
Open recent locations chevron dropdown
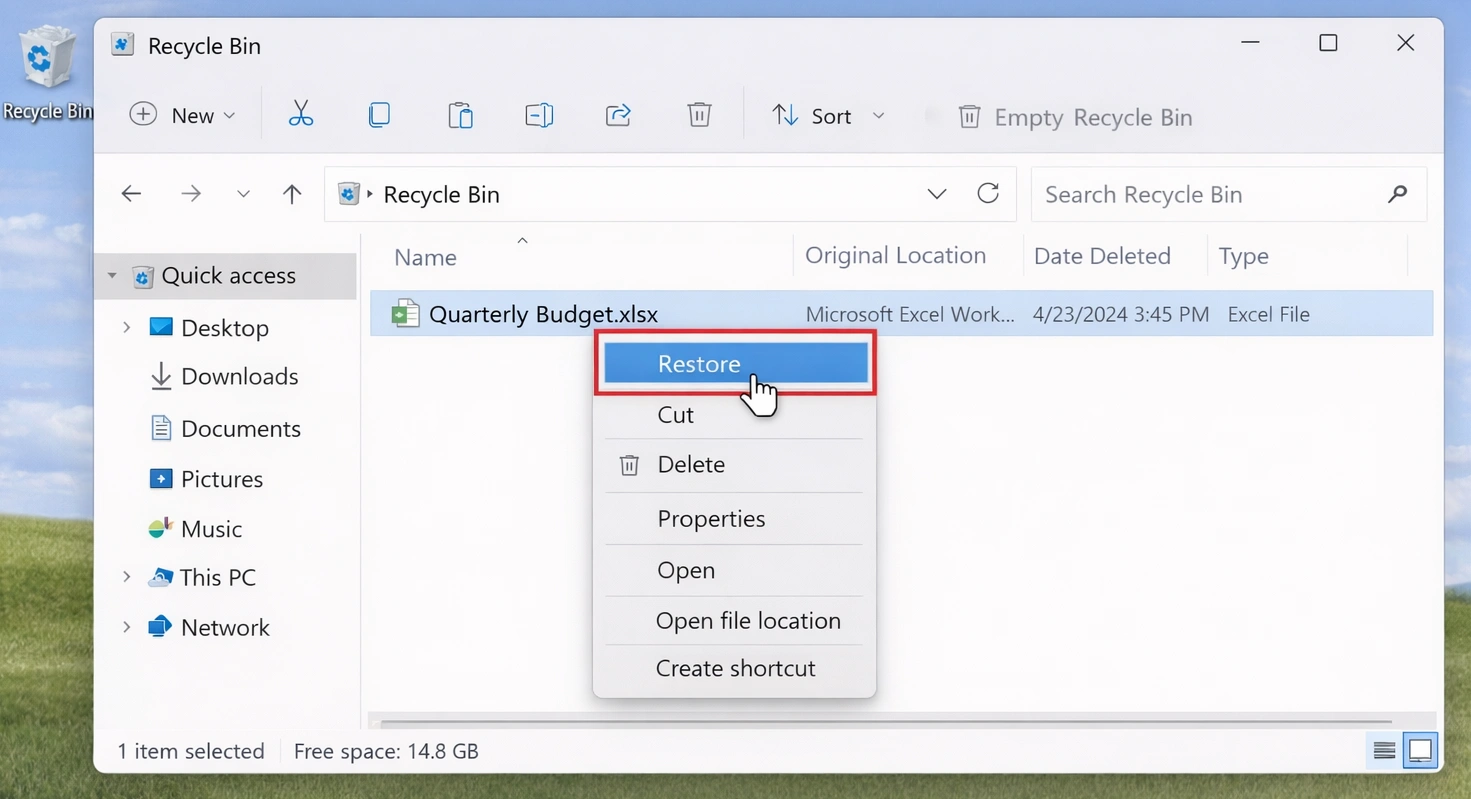(x=243, y=194)
